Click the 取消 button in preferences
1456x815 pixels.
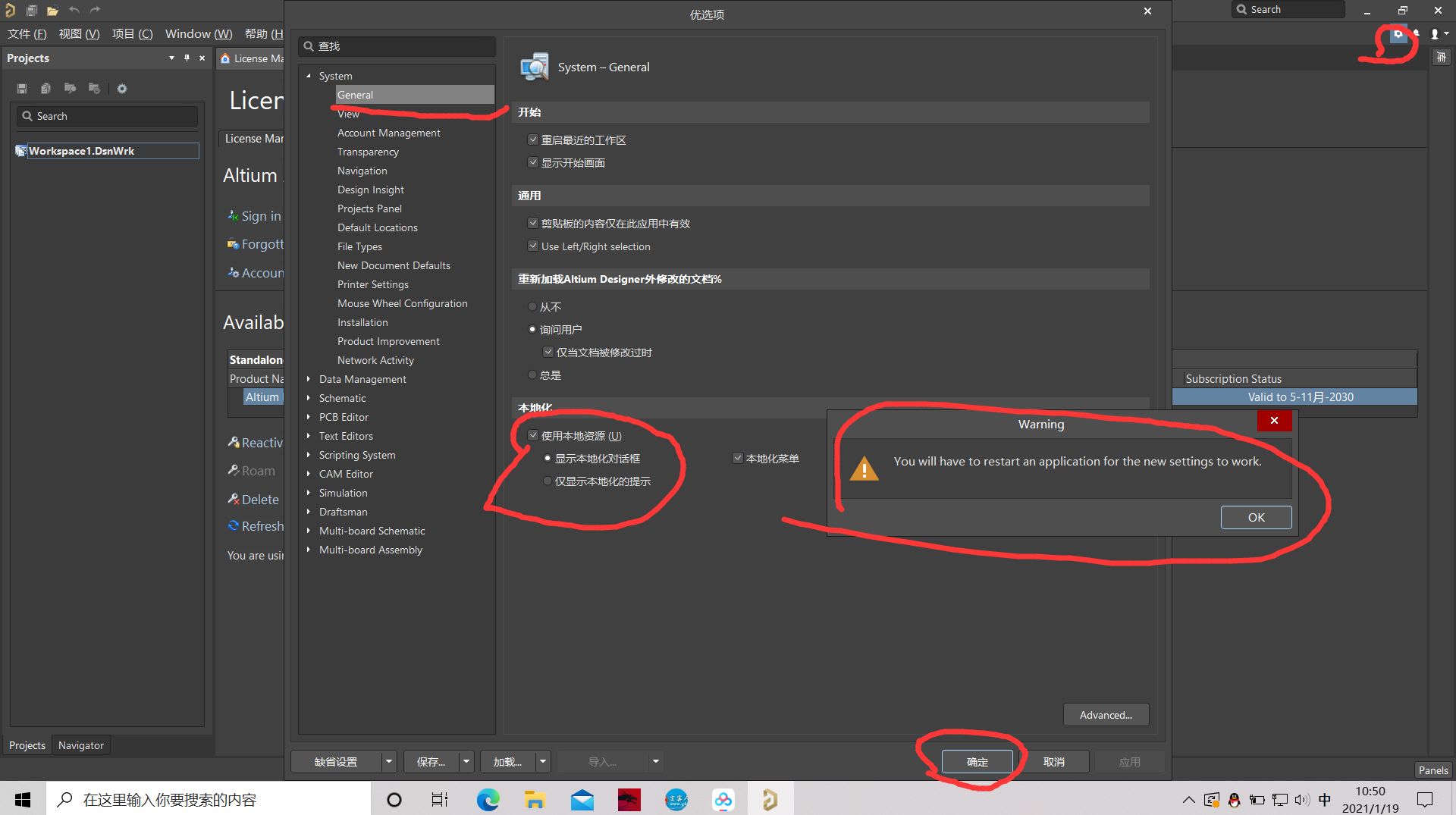pos(1053,761)
